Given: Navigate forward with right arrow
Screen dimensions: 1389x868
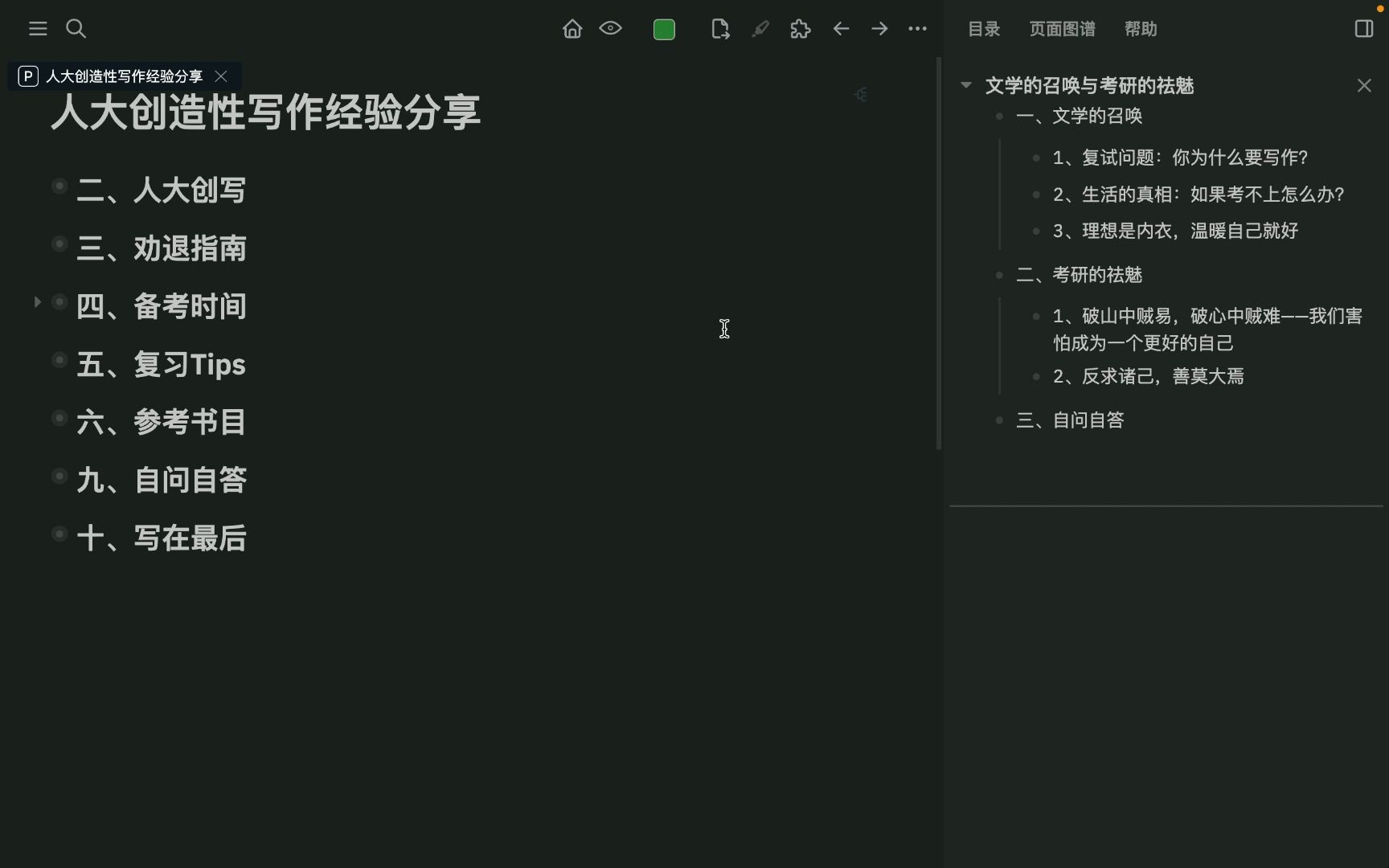Looking at the screenshot, I should [879, 29].
